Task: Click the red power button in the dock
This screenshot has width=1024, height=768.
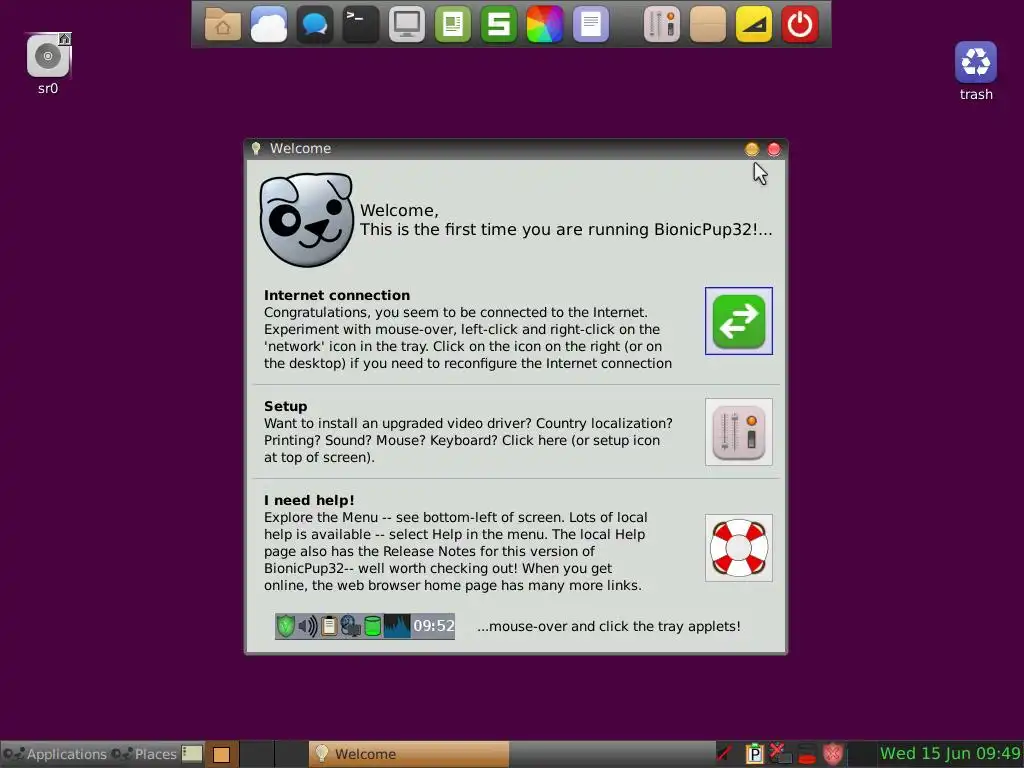Action: 799,25
